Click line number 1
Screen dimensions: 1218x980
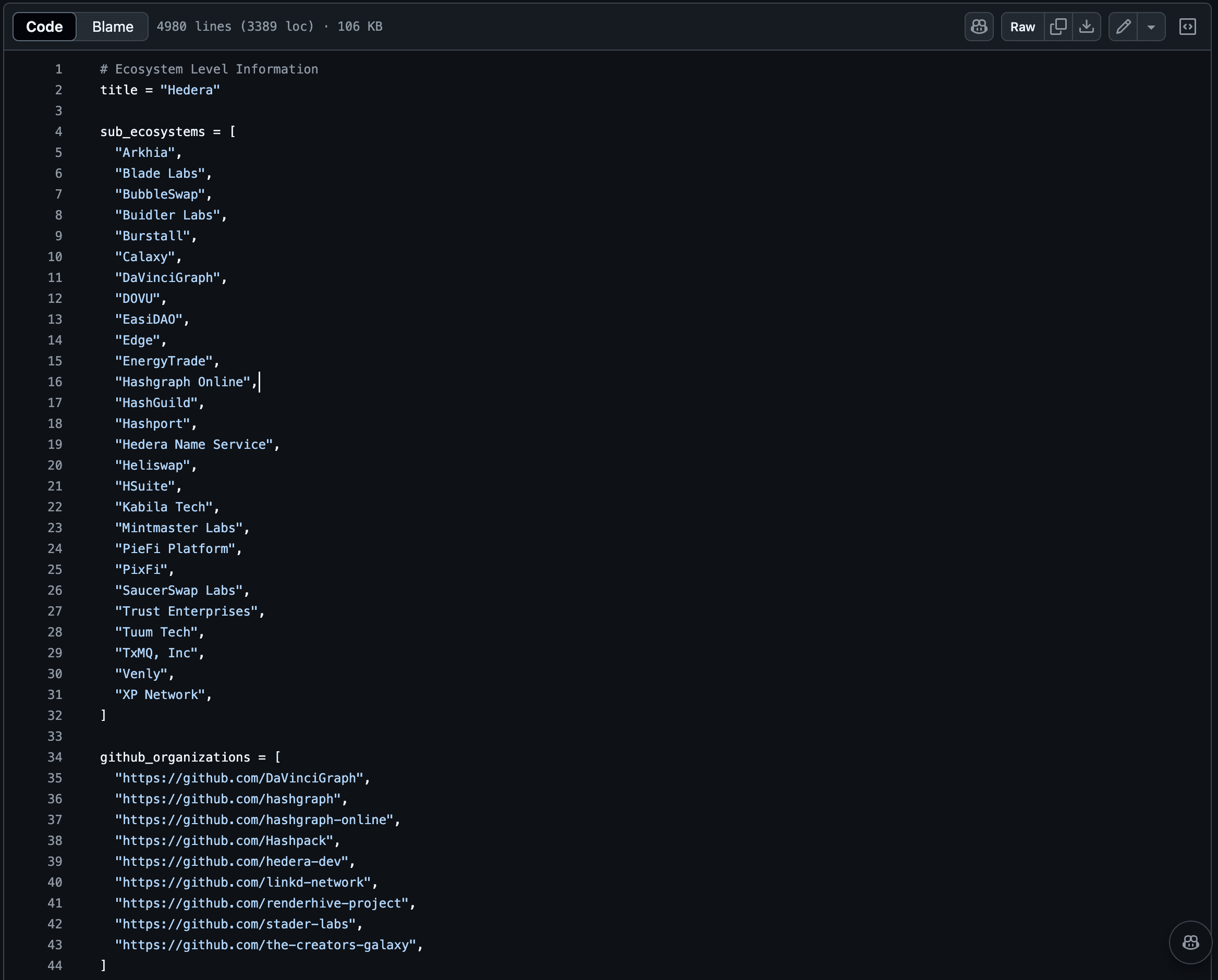coord(58,69)
